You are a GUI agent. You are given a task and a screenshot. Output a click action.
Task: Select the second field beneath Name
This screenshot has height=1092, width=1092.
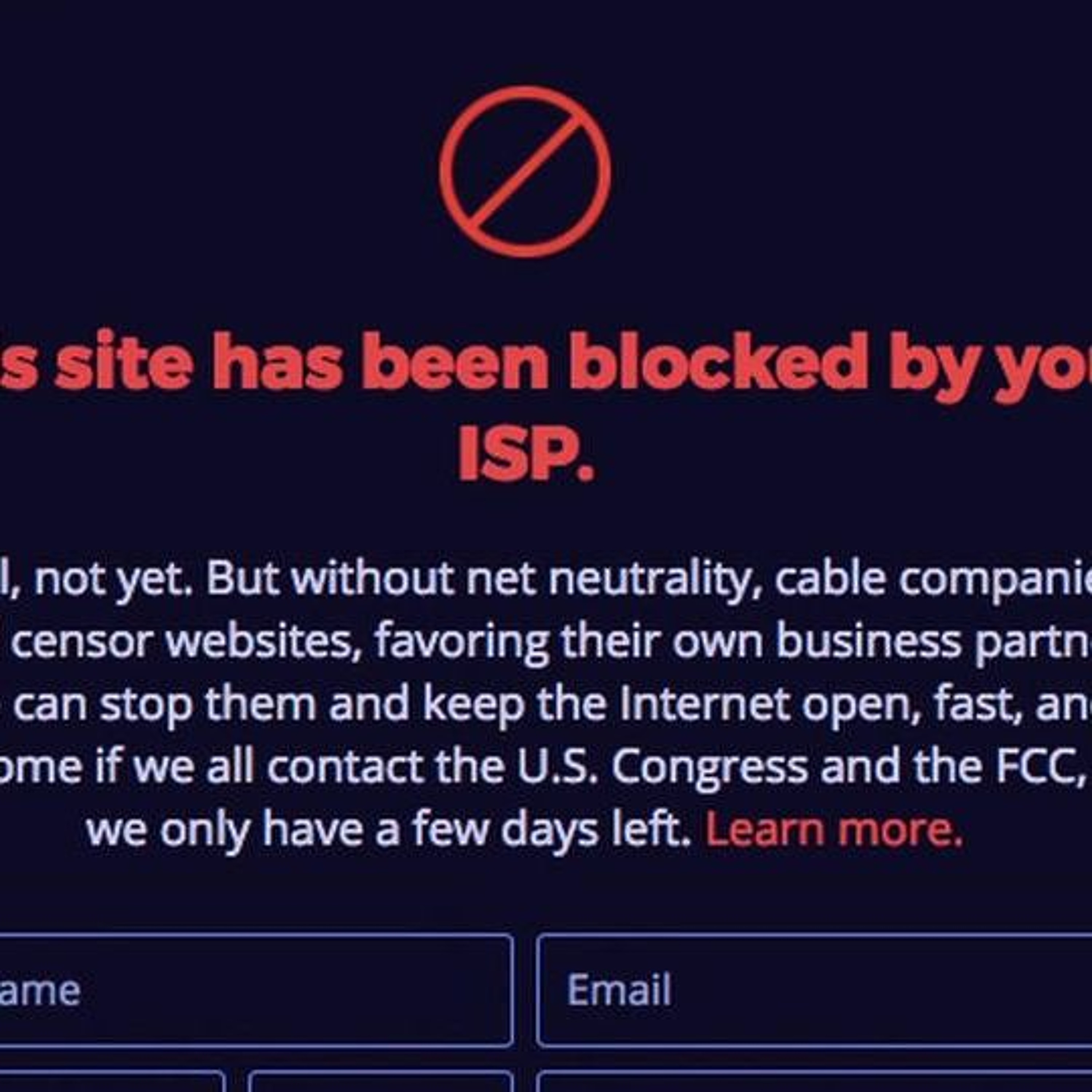pyautogui.click(x=380, y=1082)
